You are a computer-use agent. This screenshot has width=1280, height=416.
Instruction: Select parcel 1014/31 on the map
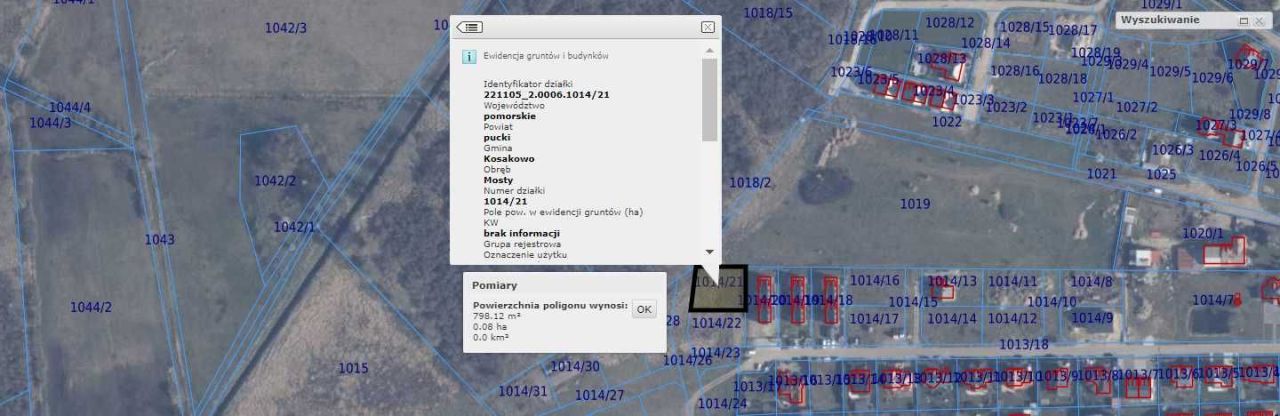523,391
